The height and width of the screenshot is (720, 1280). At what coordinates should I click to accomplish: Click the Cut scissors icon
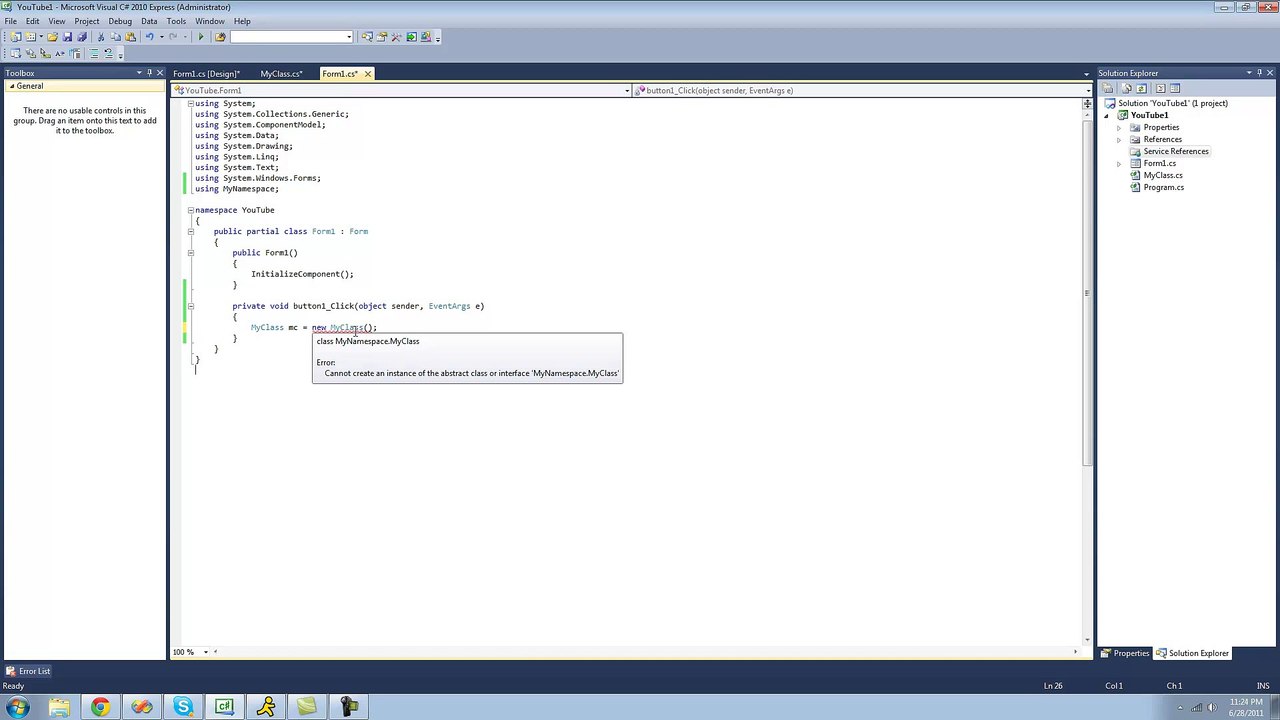101,37
